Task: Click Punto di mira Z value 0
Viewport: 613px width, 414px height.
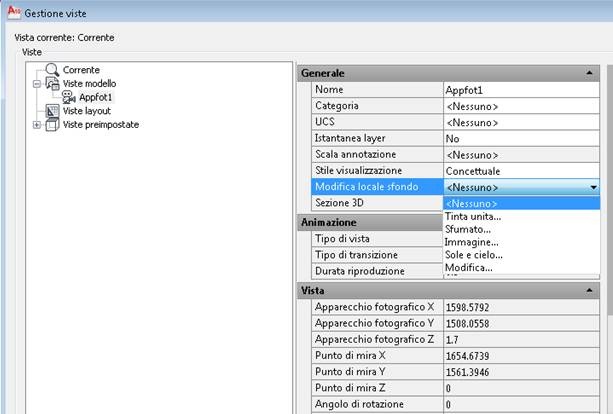Action: [521, 388]
